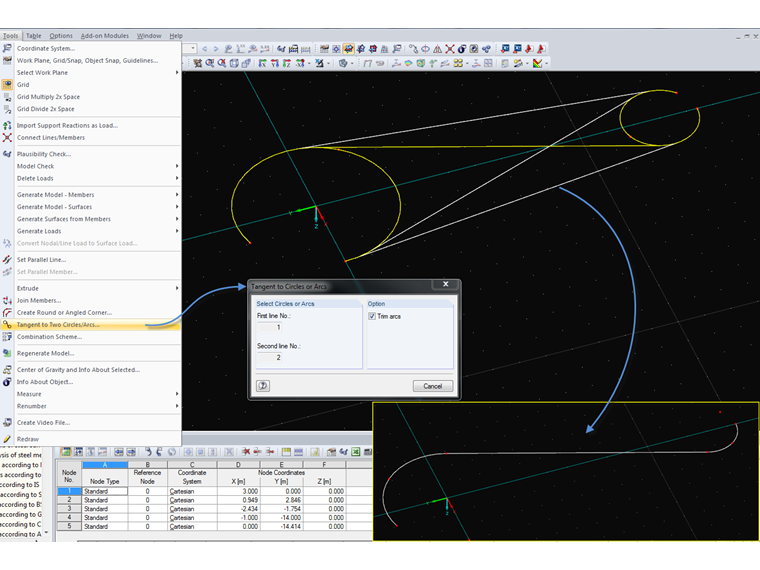Click the Create Round or Angled Corner icon

click(7, 312)
